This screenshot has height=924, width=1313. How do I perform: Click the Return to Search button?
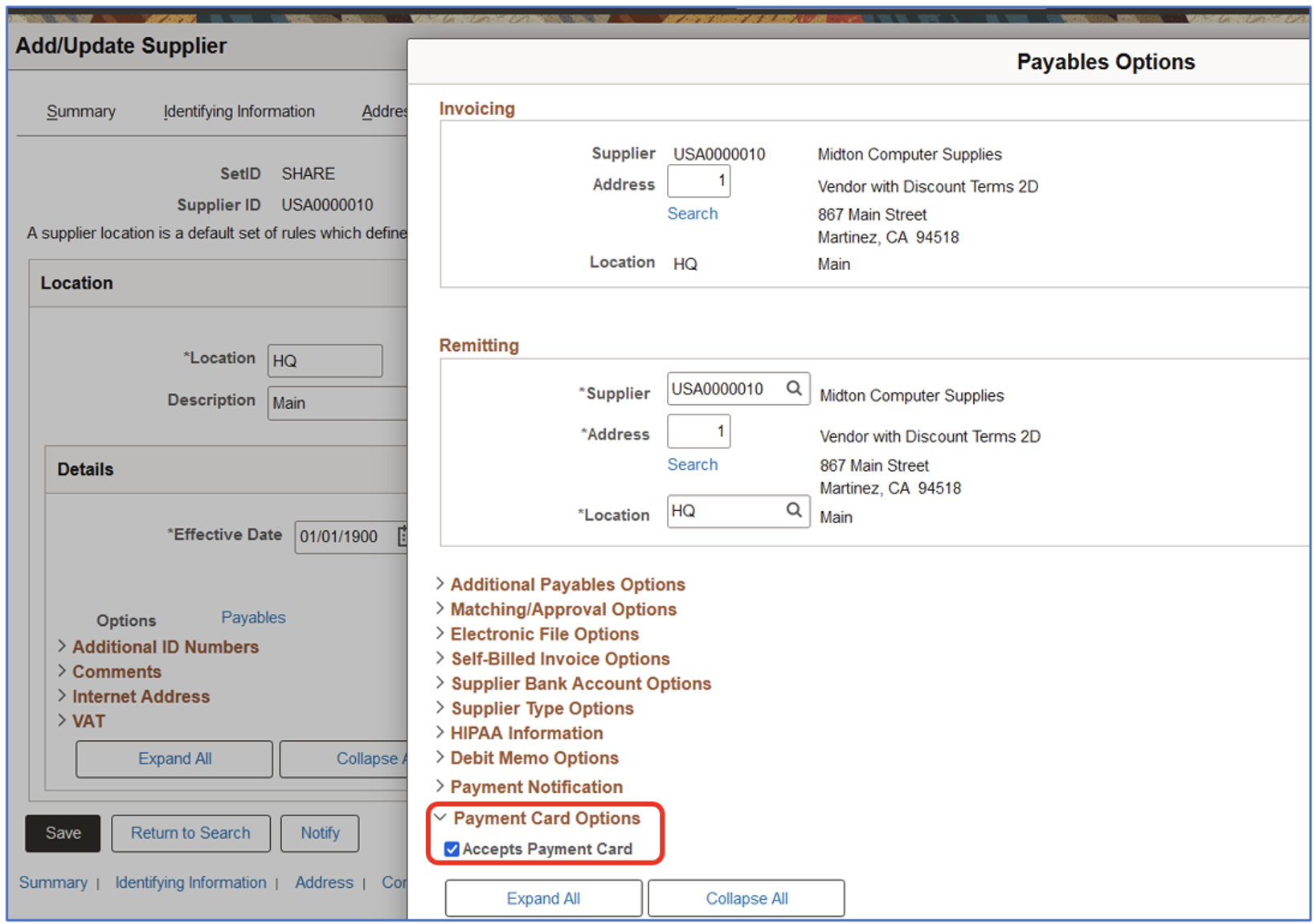pyautogui.click(x=190, y=833)
